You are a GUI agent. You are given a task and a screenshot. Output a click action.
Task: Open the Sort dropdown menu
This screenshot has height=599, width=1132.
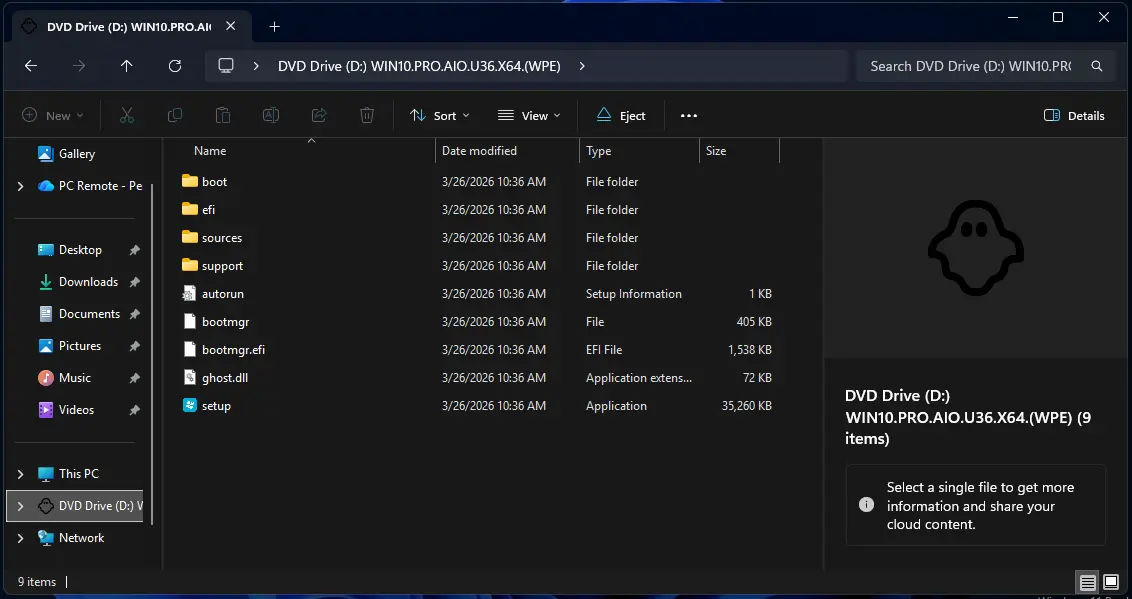439,115
